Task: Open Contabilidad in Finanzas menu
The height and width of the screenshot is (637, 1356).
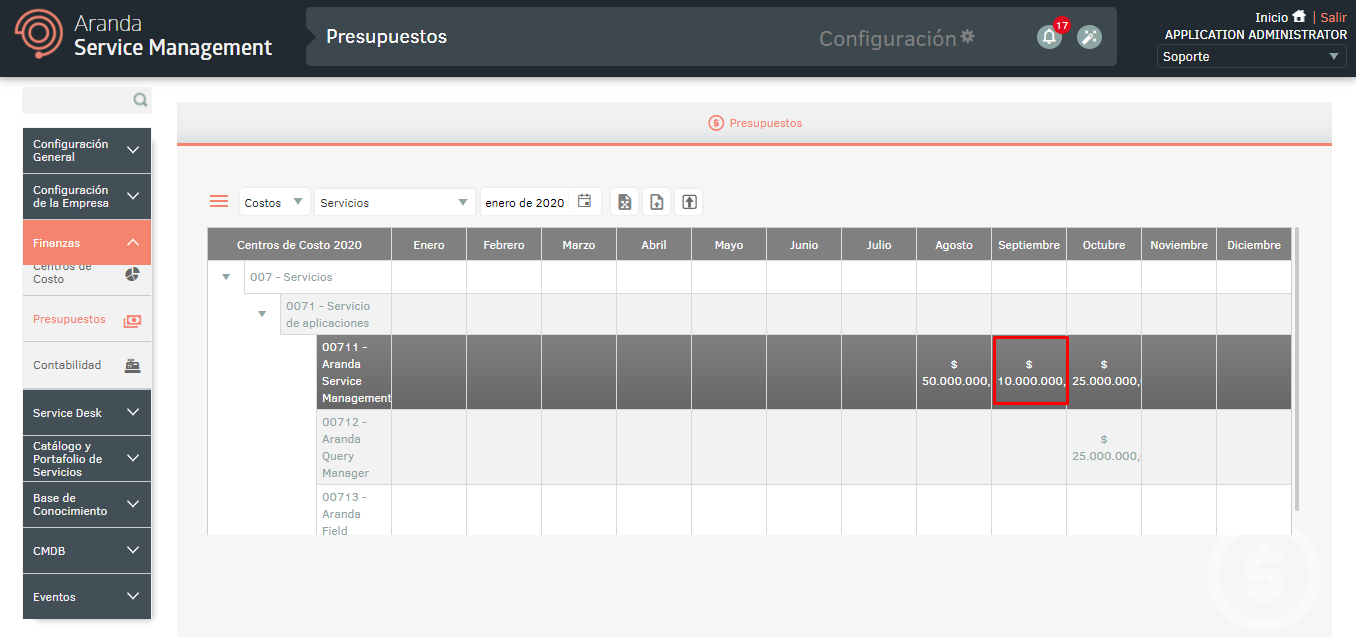Action: point(87,365)
